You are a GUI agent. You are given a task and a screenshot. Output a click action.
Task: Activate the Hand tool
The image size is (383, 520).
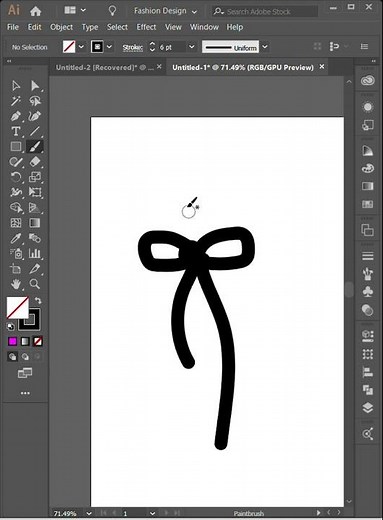pyautogui.click(x=16, y=284)
